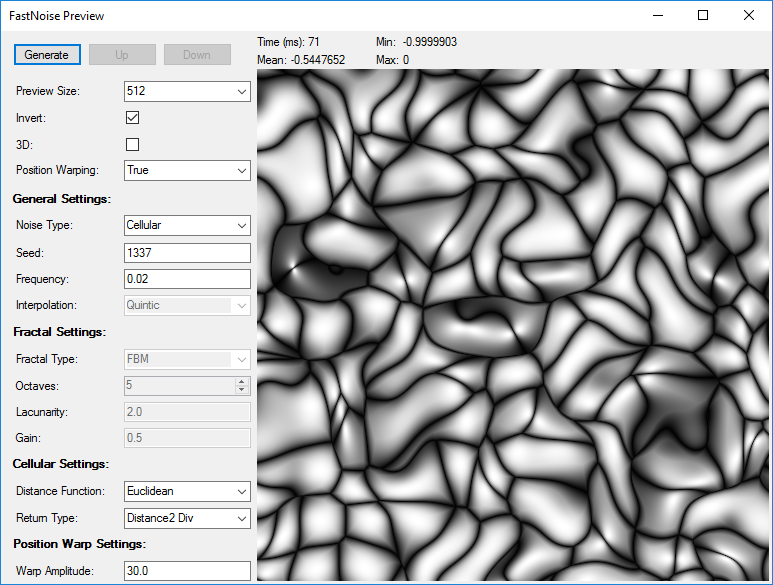Viewport: 773px width, 585px height.
Task: Click the 'Preview Size:' label
Action: click(48, 91)
